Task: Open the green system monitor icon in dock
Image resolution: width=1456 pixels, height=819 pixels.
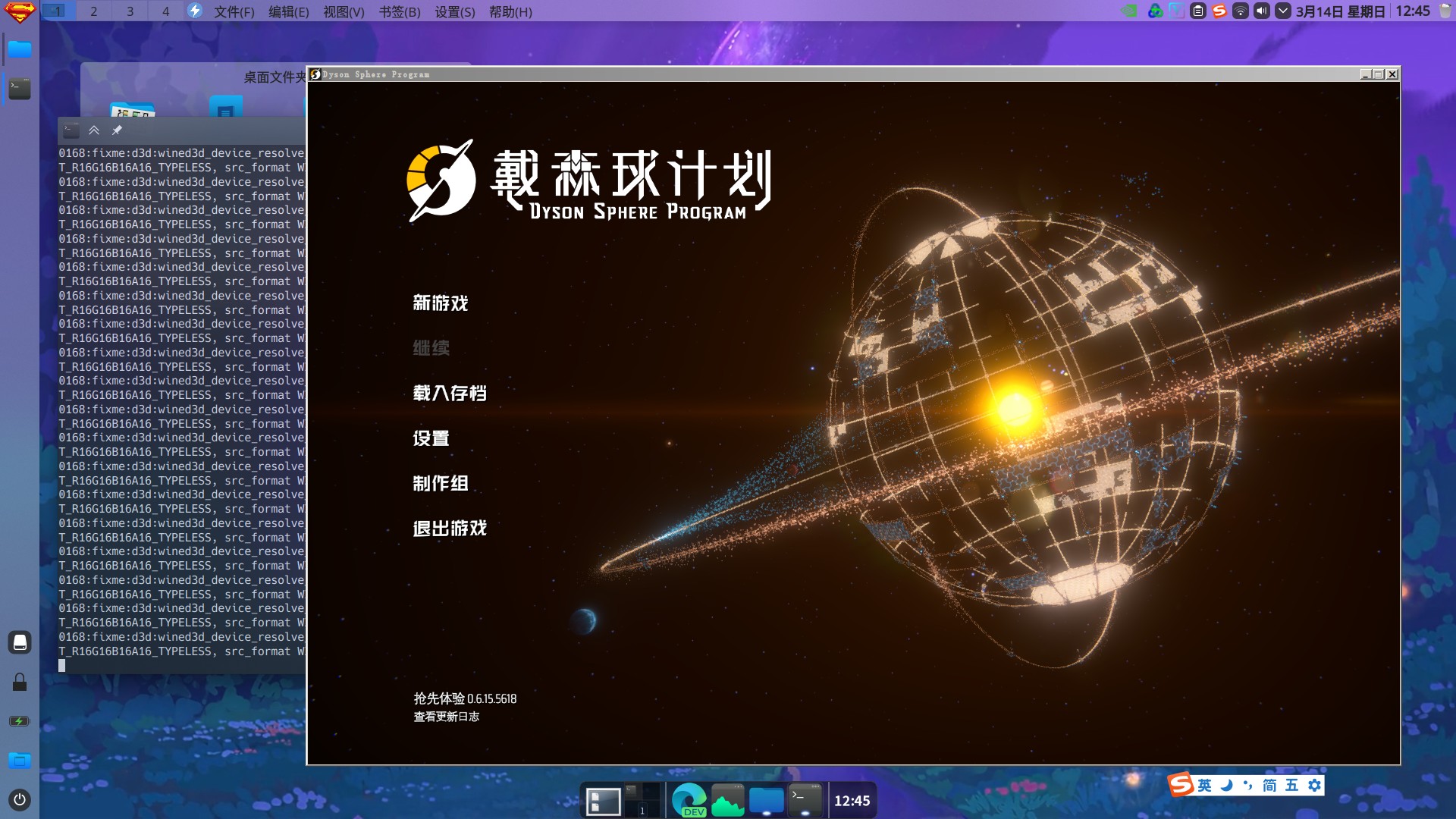Action: pos(728,801)
